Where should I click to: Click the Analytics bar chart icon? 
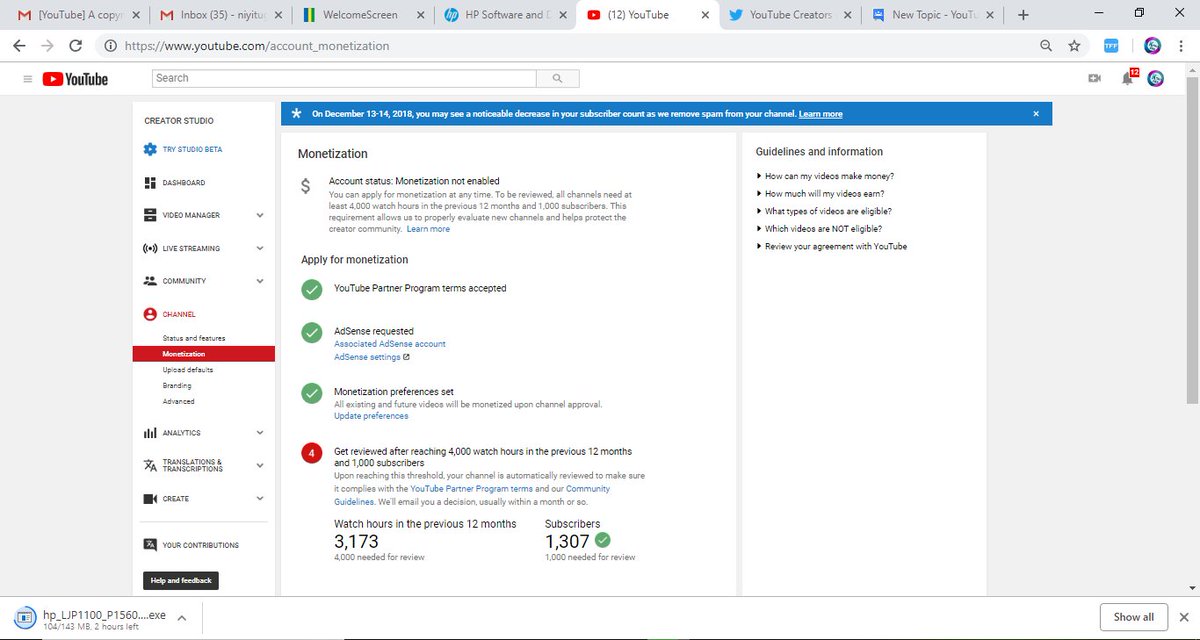pyautogui.click(x=150, y=433)
